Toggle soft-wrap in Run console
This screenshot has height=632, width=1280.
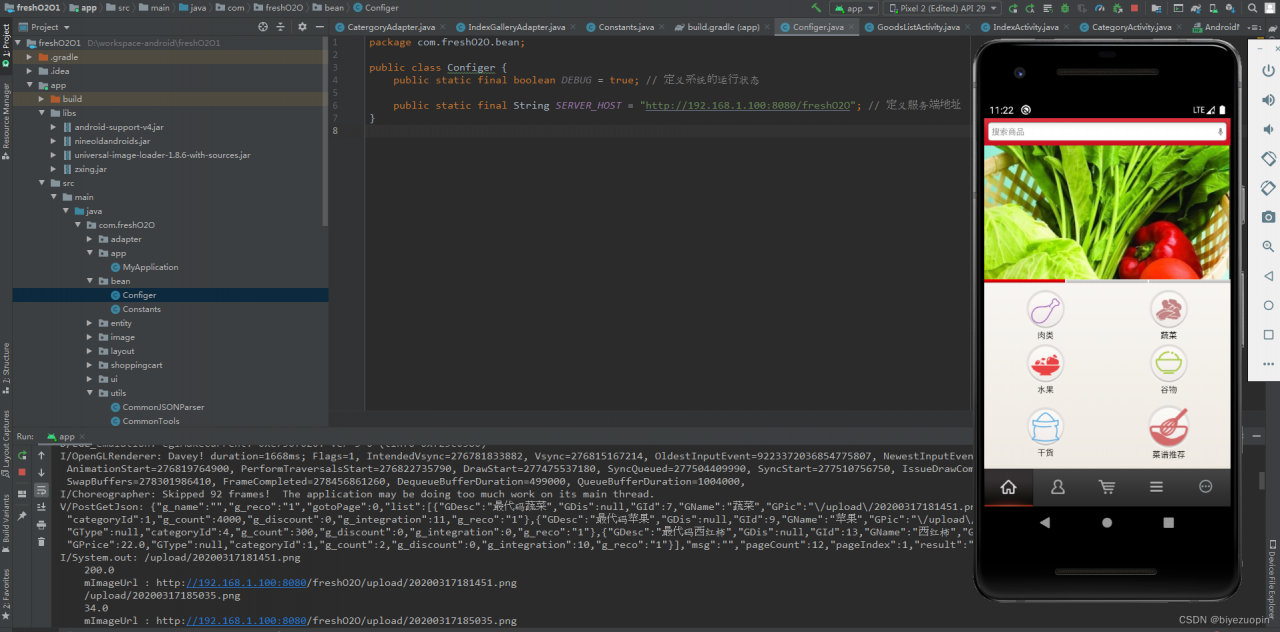(41, 490)
